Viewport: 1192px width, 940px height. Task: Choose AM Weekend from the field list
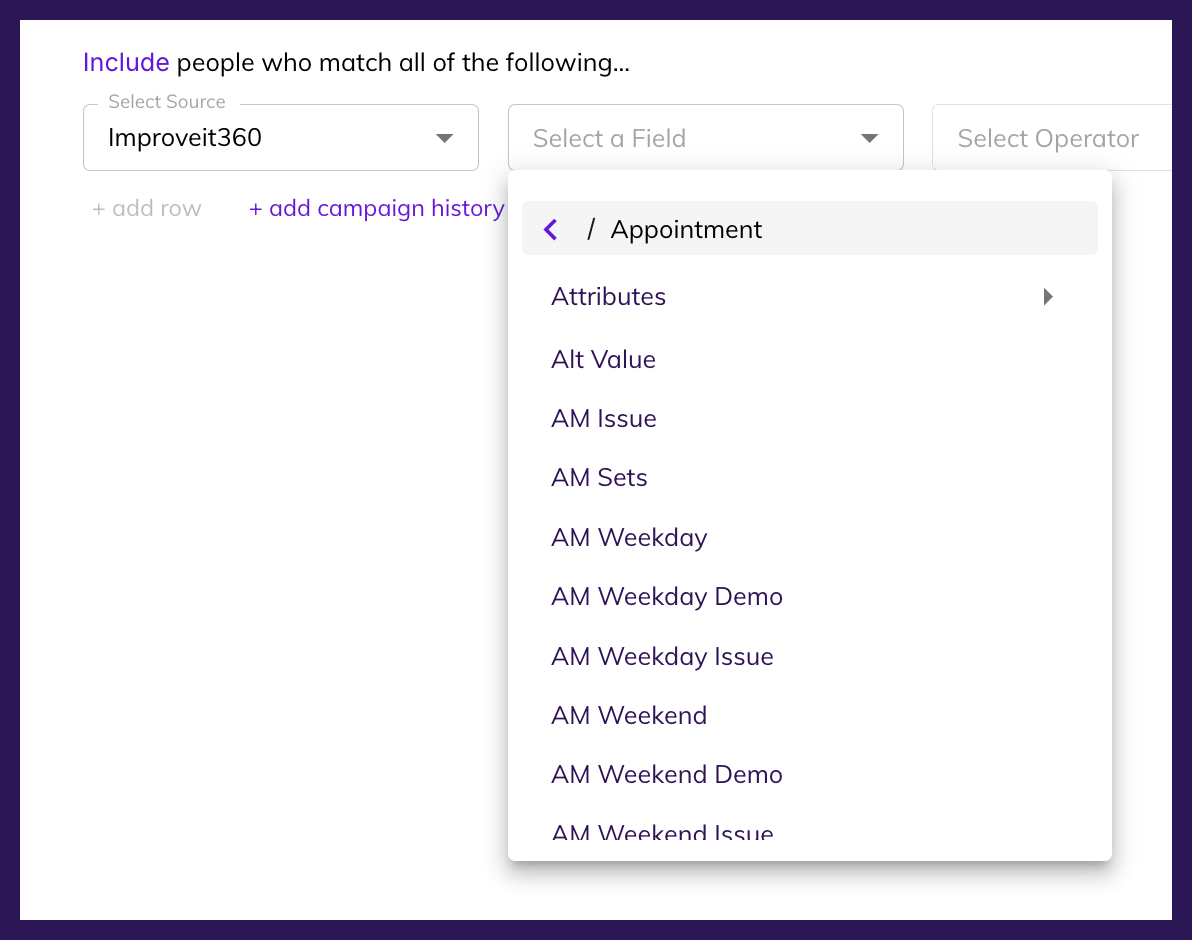click(629, 715)
